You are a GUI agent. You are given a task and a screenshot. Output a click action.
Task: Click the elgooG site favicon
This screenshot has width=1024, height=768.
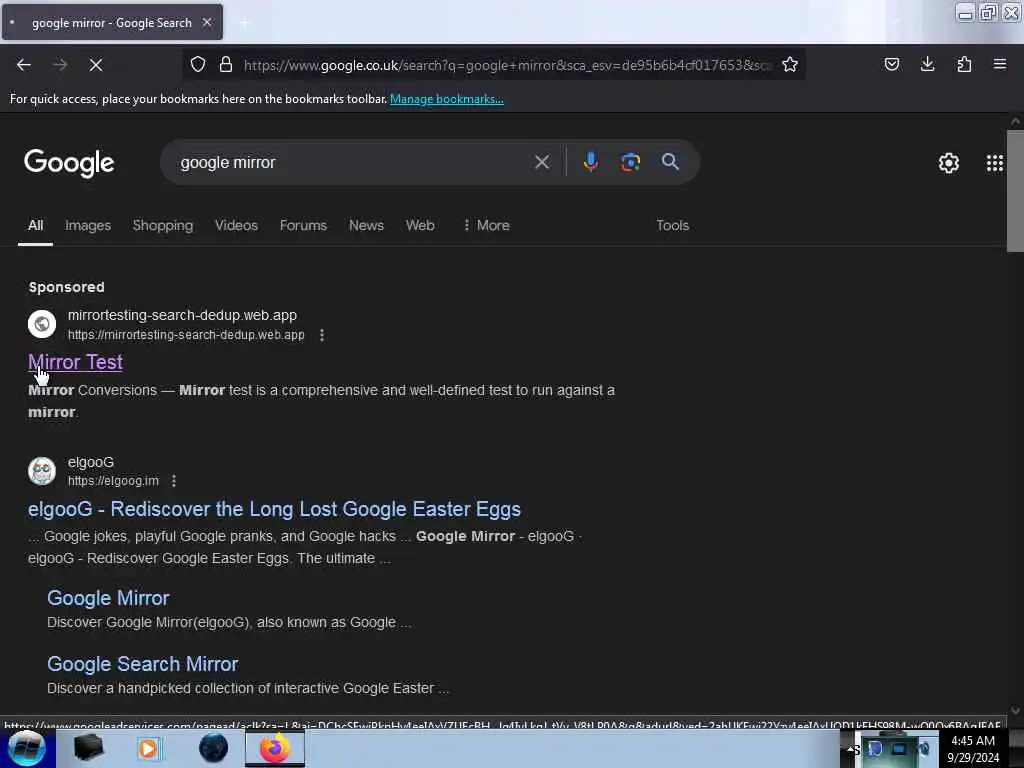pyautogui.click(x=42, y=471)
